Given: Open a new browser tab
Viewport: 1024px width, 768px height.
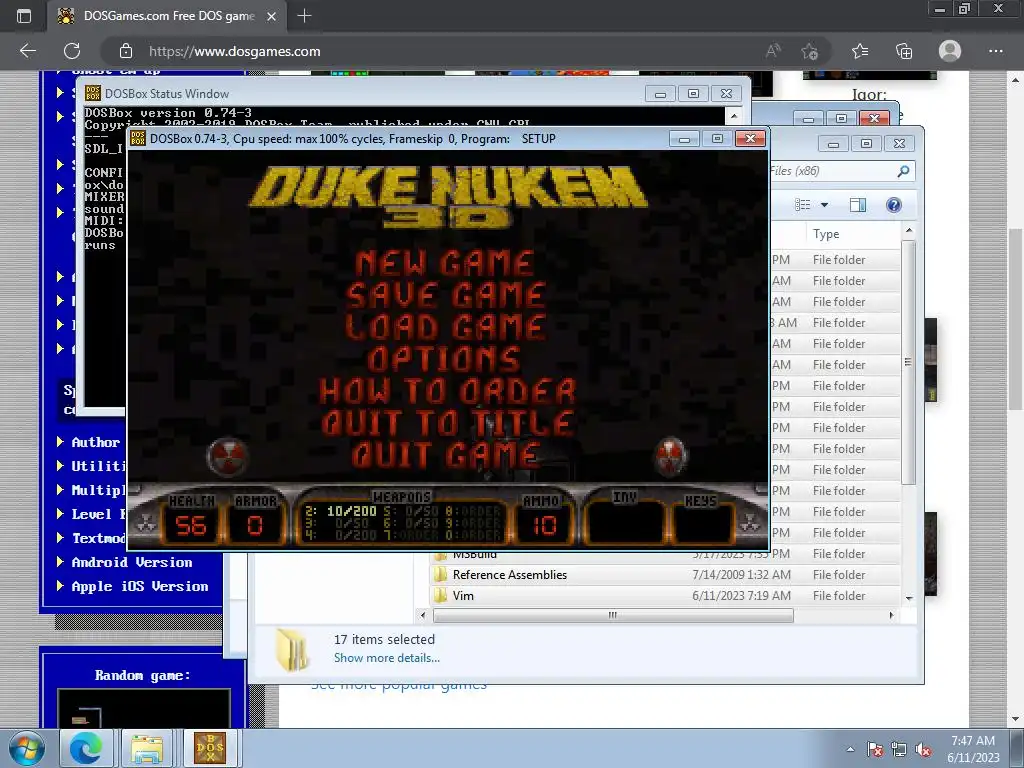Looking at the screenshot, I should pos(304,16).
